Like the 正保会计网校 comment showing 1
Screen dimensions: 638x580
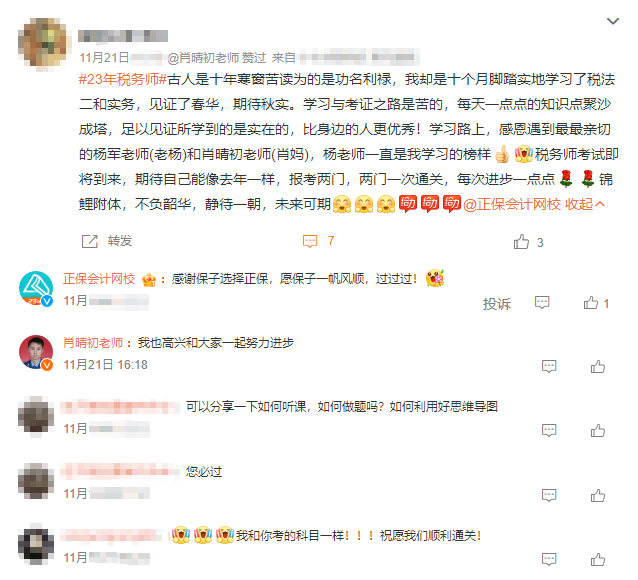point(591,303)
